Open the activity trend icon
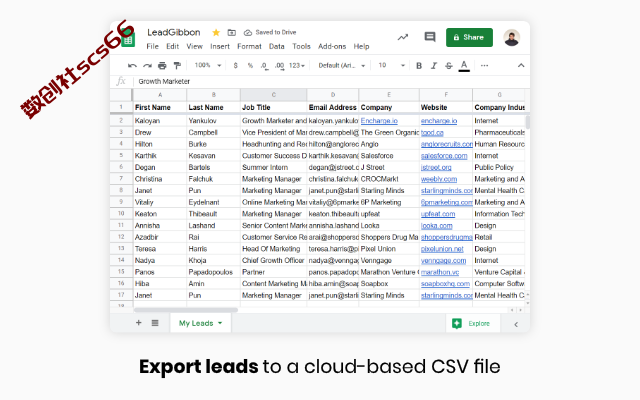The height and width of the screenshot is (400, 640). point(403,38)
